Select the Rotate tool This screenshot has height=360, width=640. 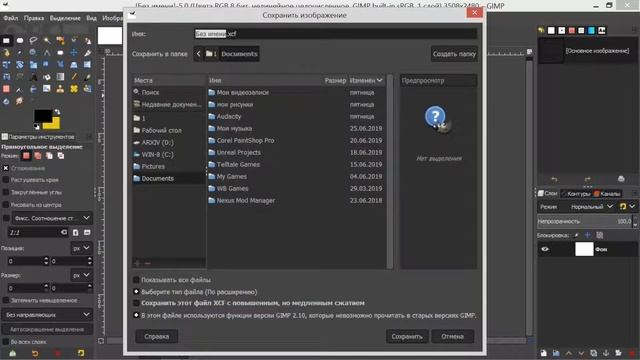(20, 64)
